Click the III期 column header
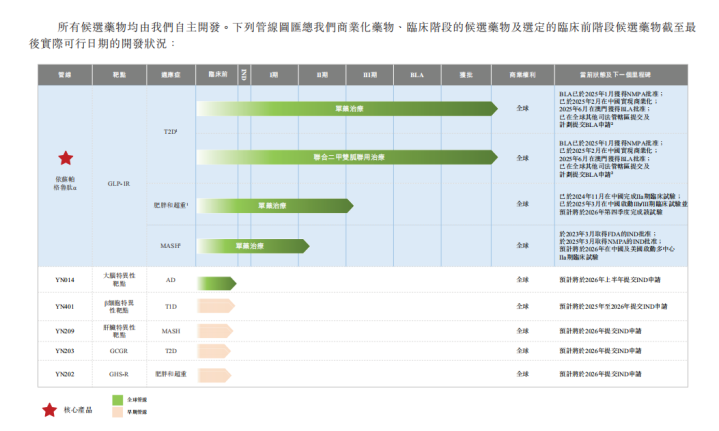The height and width of the screenshot is (431, 719). tap(369, 75)
